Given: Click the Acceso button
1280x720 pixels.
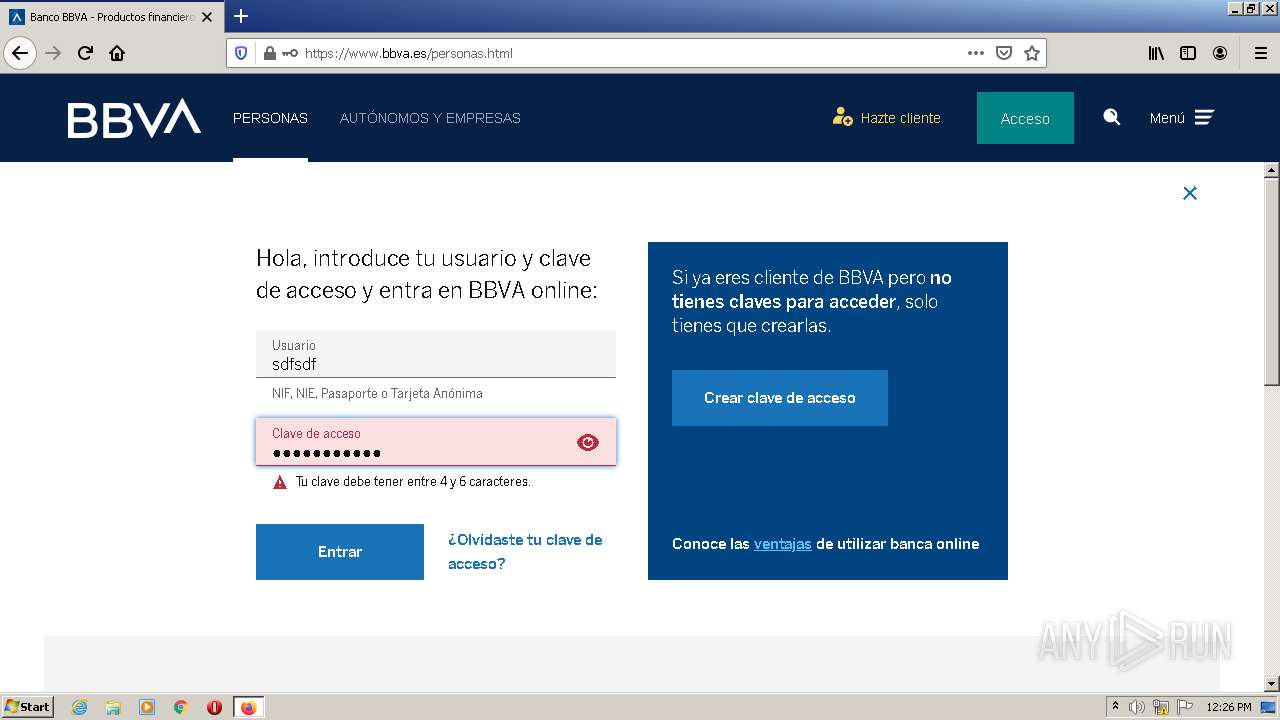Looking at the screenshot, I should (x=1025, y=118).
